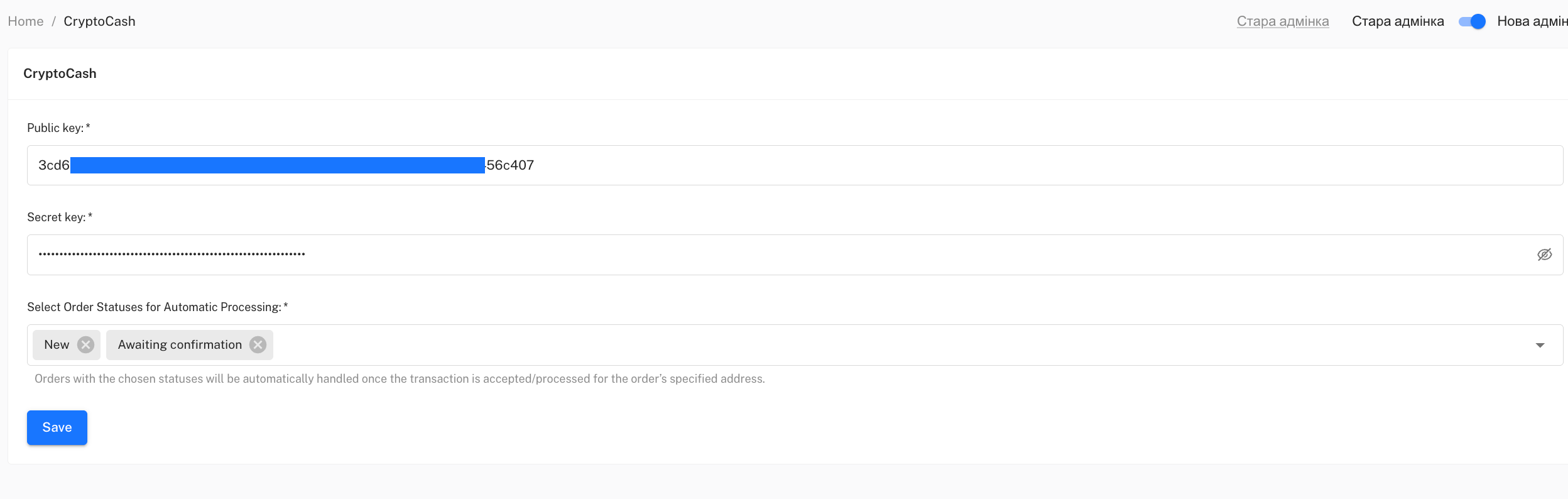The height and width of the screenshot is (499, 1568).
Task: Click the Save button
Action: click(x=57, y=427)
